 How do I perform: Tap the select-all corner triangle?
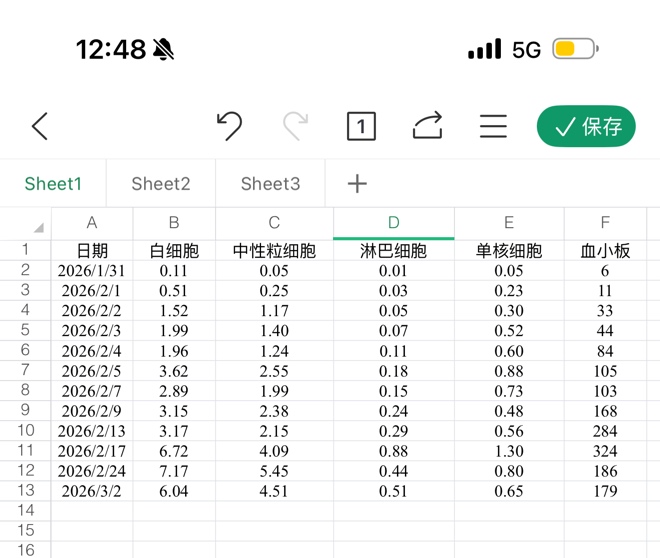click(x=37, y=226)
